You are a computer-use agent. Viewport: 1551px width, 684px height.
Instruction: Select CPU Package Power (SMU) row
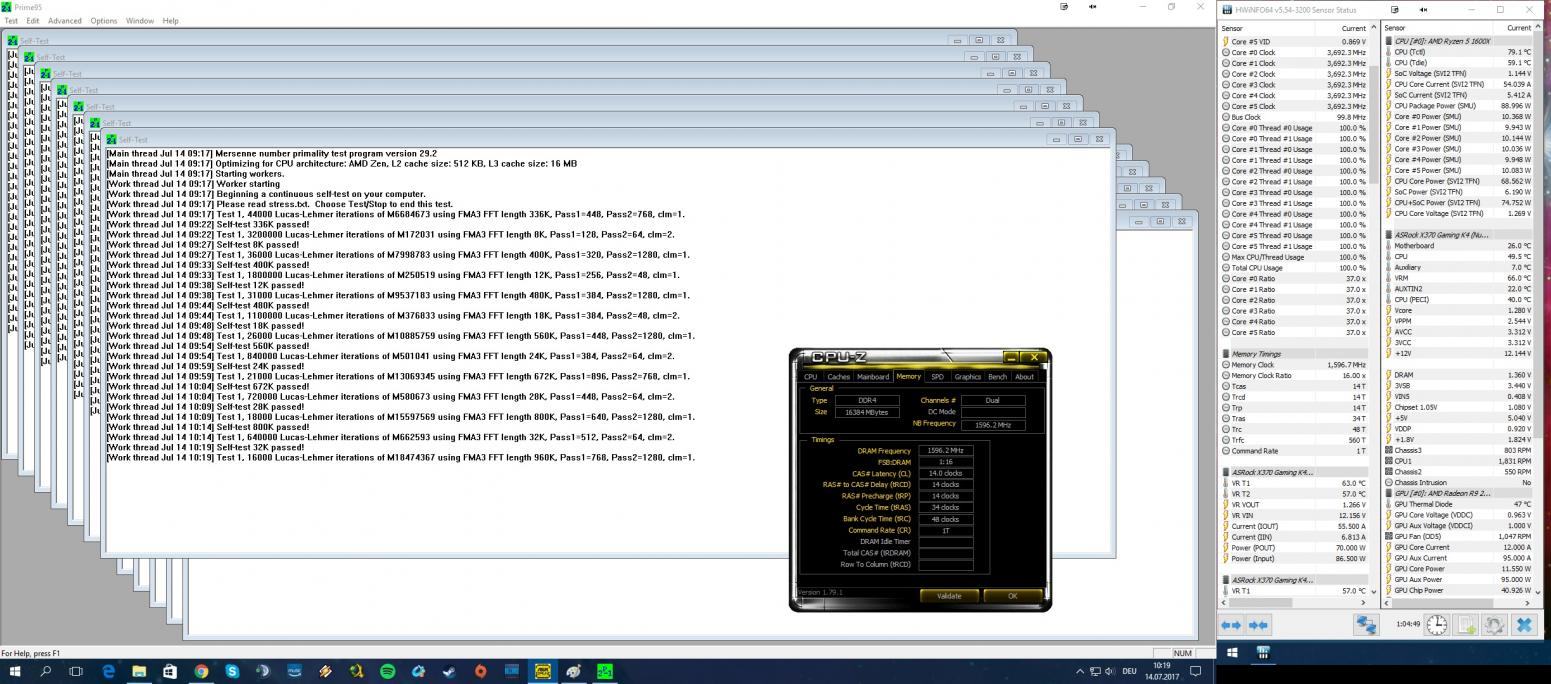click(x=1458, y=106)
